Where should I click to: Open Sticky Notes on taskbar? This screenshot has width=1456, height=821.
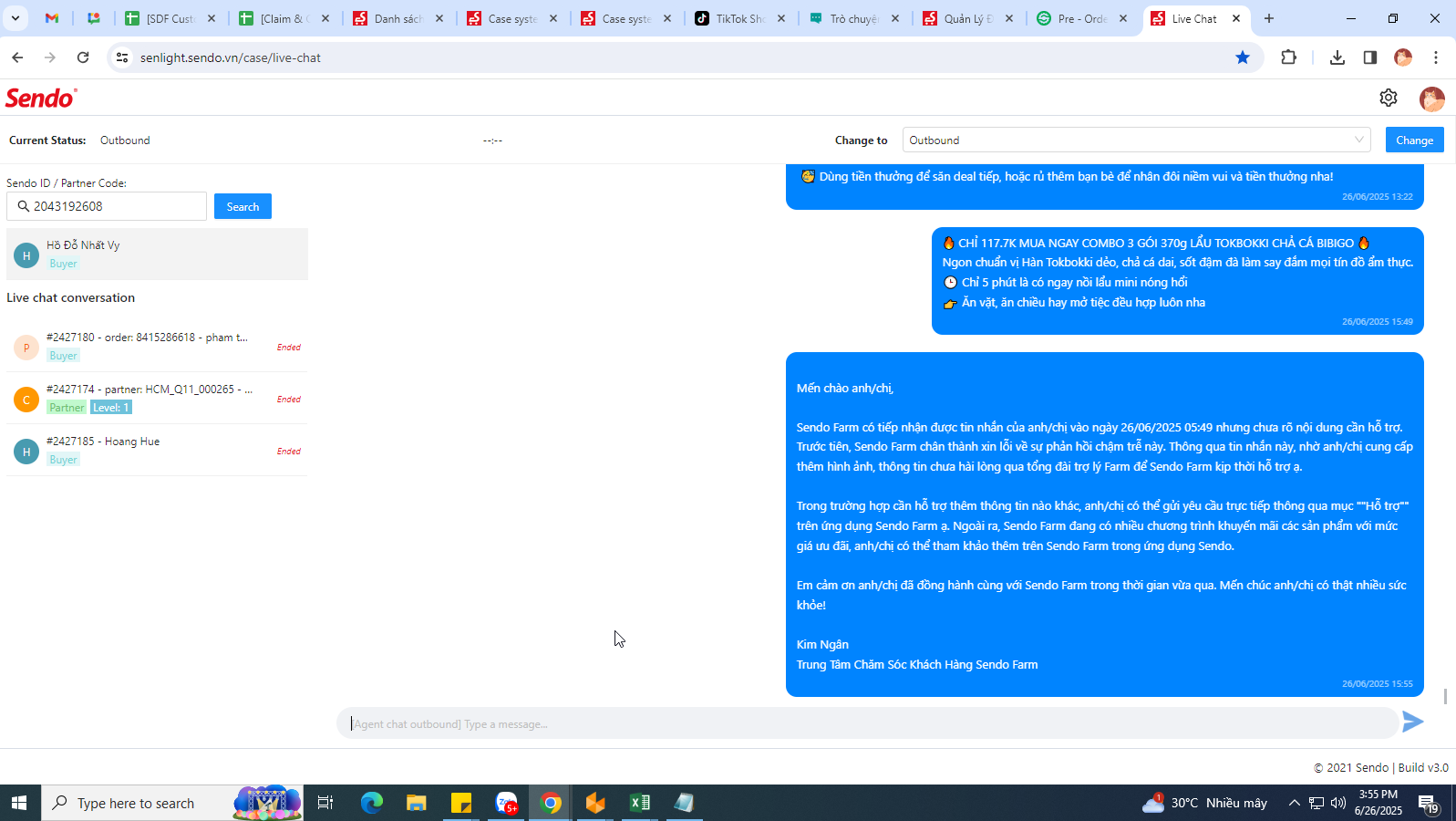(x=461, y=803)
